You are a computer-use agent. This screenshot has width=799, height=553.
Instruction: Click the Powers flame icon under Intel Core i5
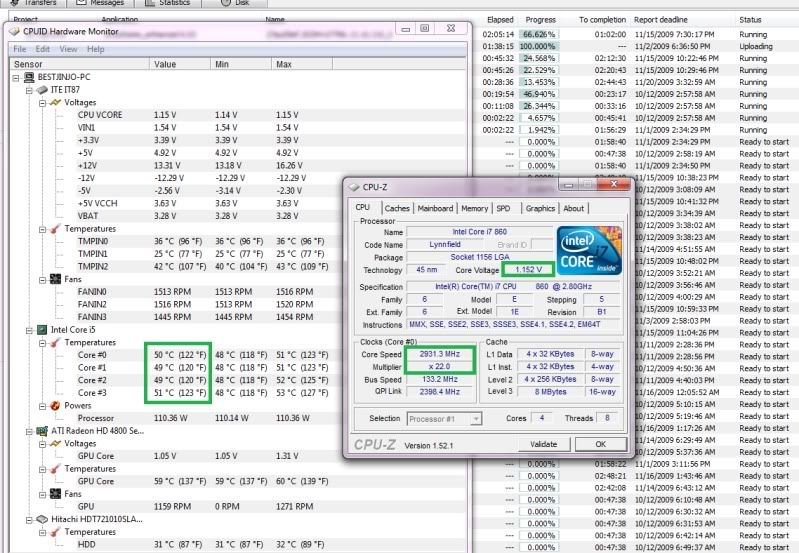click(x=56, y=406)
